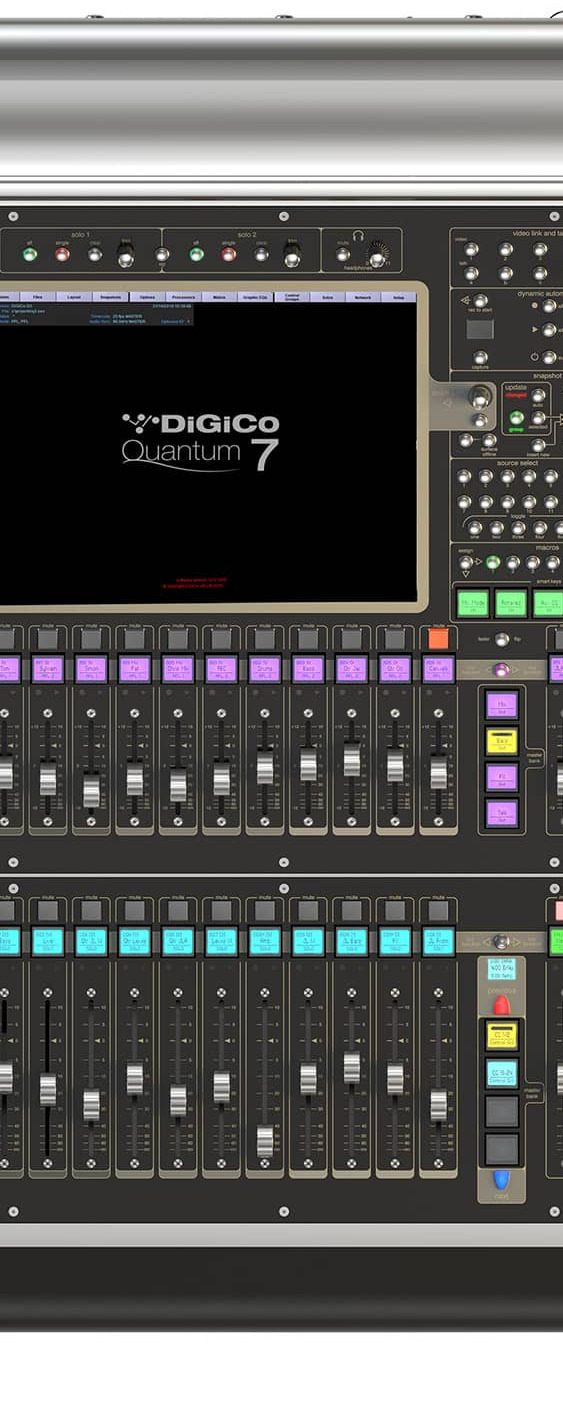Click the 'Live' channel fader handle in lower bank

tap(47, 1089)
